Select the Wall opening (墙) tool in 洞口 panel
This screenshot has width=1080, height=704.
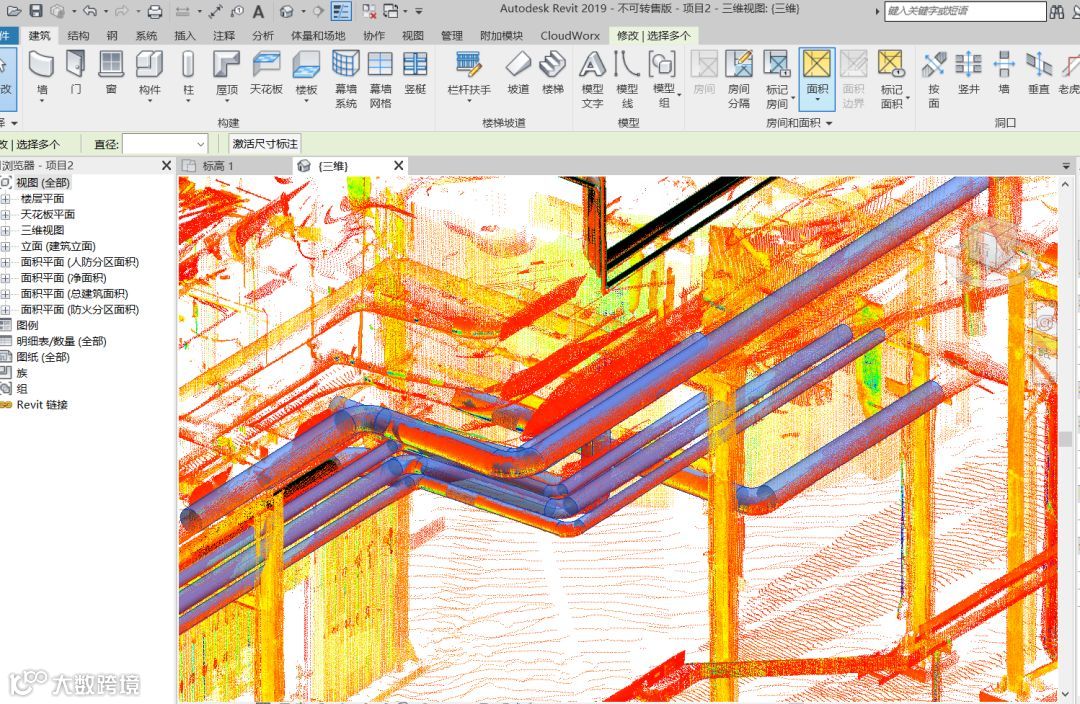pyautogui.click(x=1004, y=72)
